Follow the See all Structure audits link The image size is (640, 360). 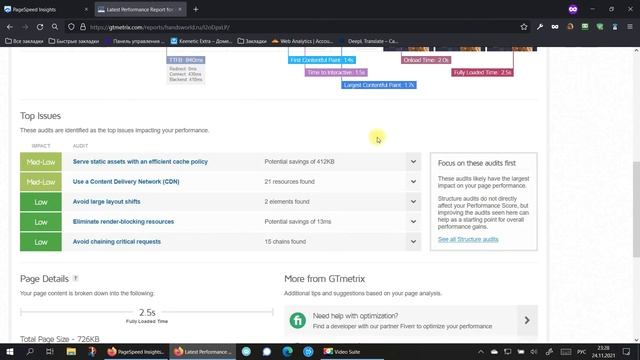click(468, 239)
